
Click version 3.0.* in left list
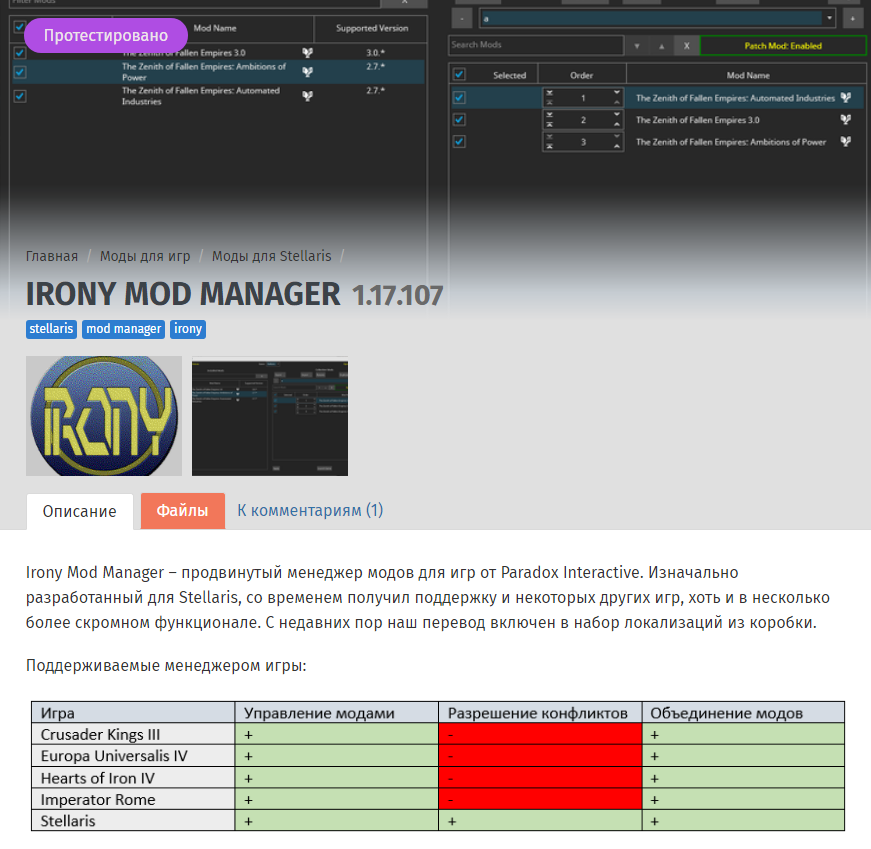375,53
